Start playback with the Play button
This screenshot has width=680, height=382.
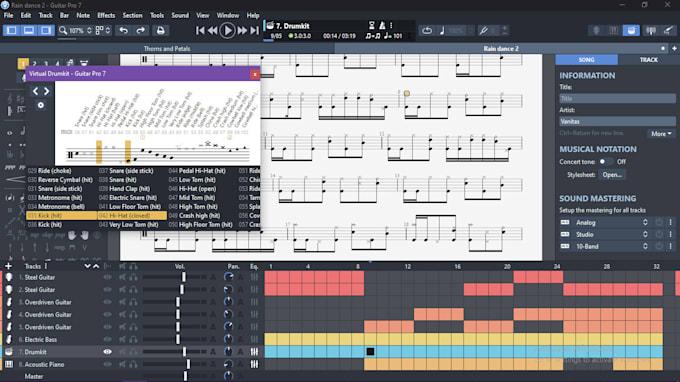pyautogui.click(x=227, y=30)
